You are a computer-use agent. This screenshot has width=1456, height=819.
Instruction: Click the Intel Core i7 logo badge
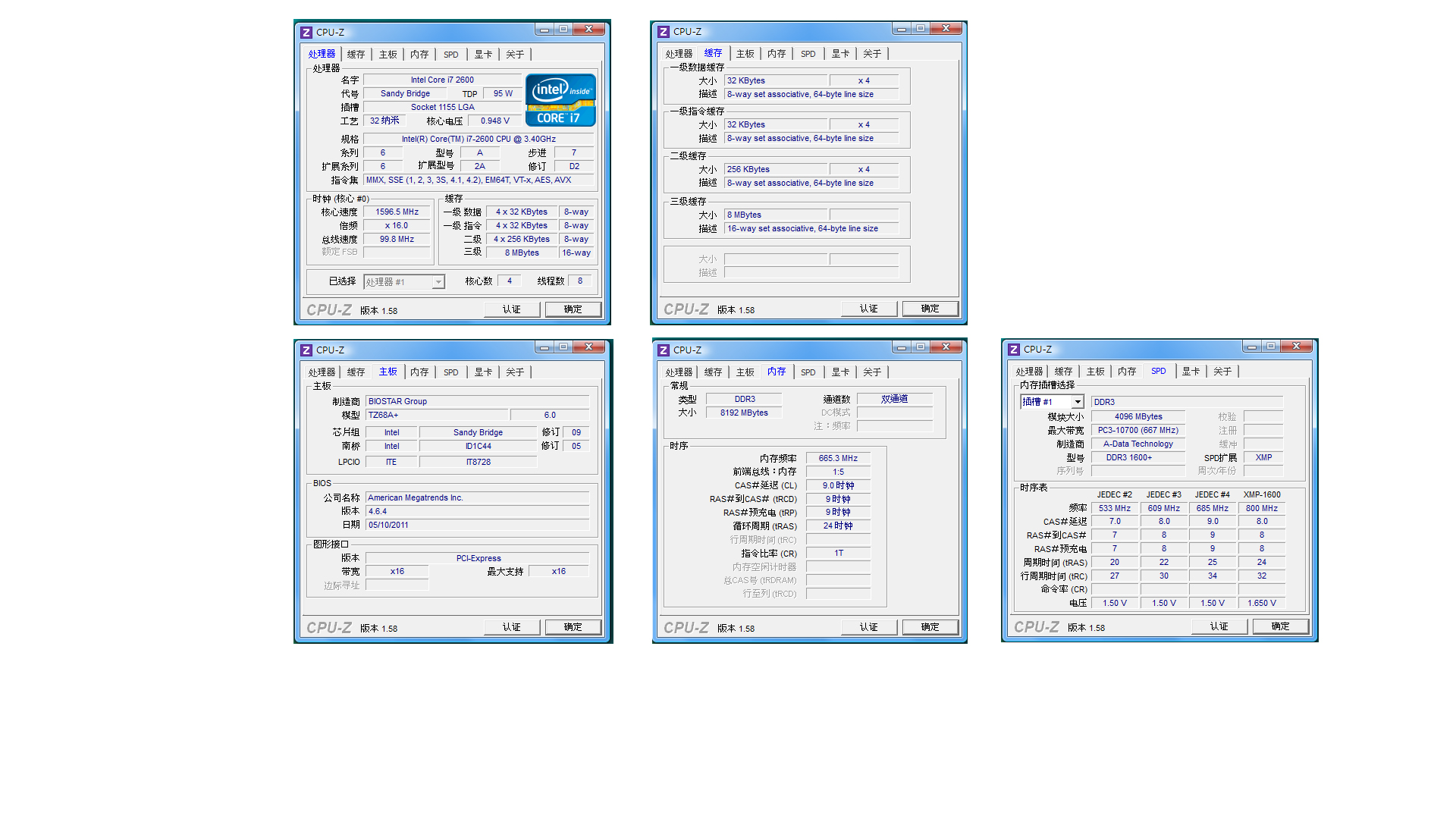(x=560, y=100)
